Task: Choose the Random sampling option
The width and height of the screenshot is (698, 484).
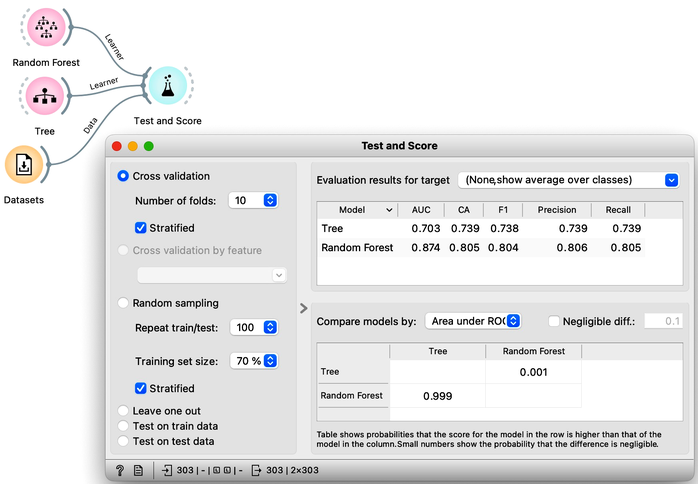Action: coord(123,303)
